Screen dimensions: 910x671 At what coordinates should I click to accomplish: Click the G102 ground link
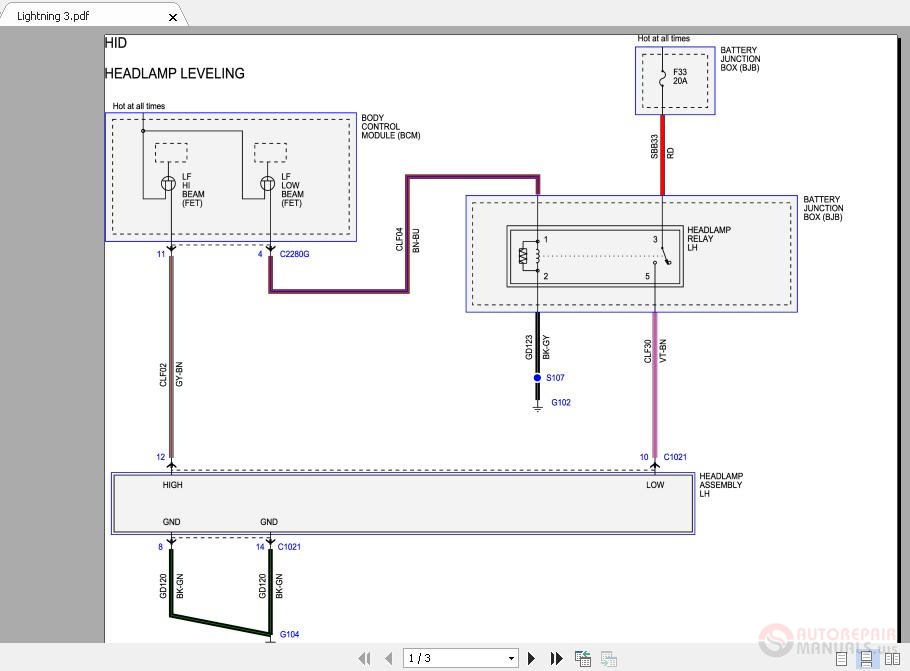pos(561,402)
